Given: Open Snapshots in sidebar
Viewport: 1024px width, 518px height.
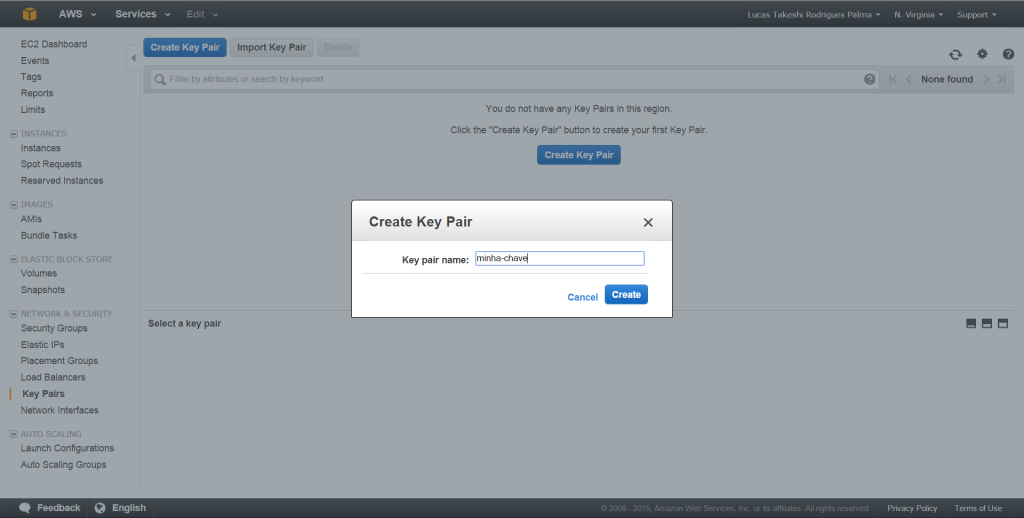Looking at the screenshot, I should 42,290.
